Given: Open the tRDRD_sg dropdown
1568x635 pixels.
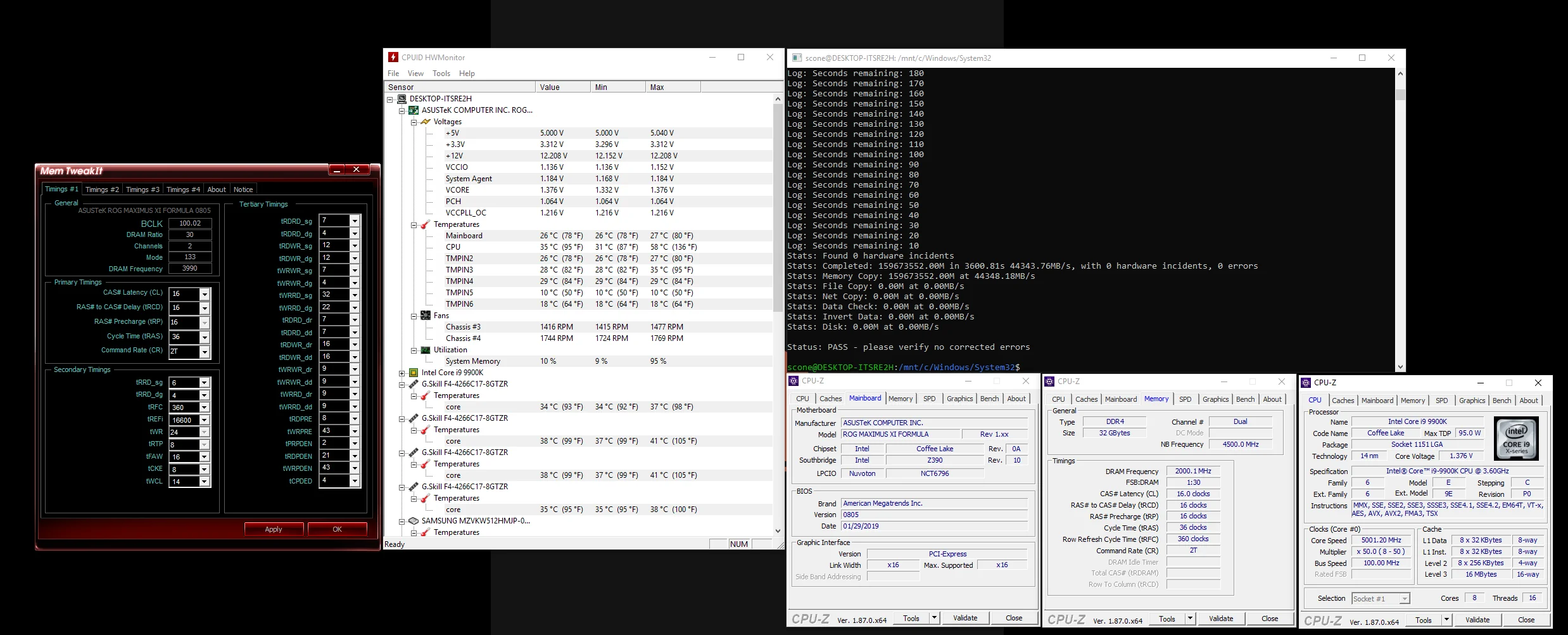Looking at the screenshot, I should [x=355, y=221].
